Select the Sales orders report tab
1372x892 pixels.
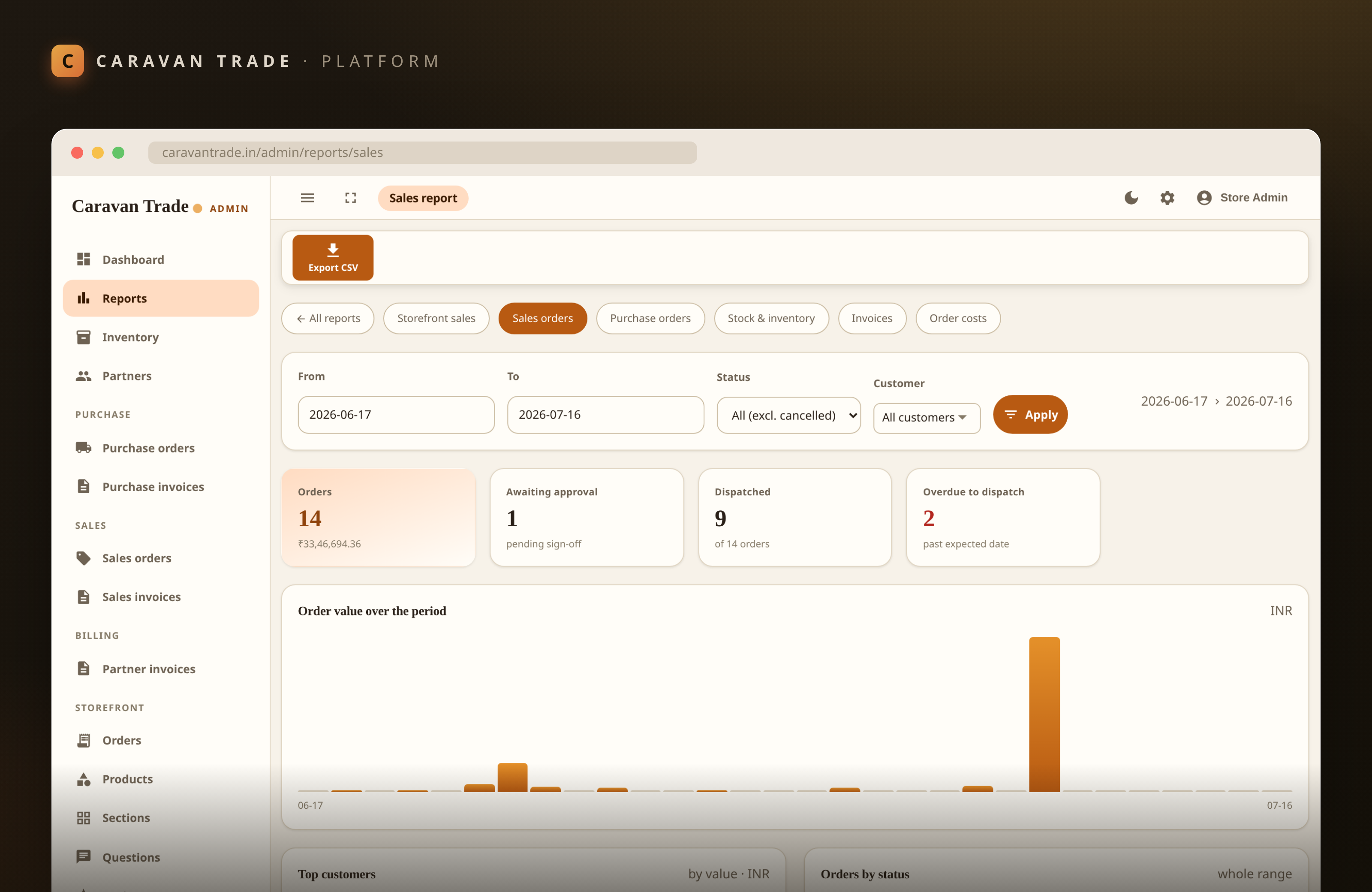click(542, 318)
